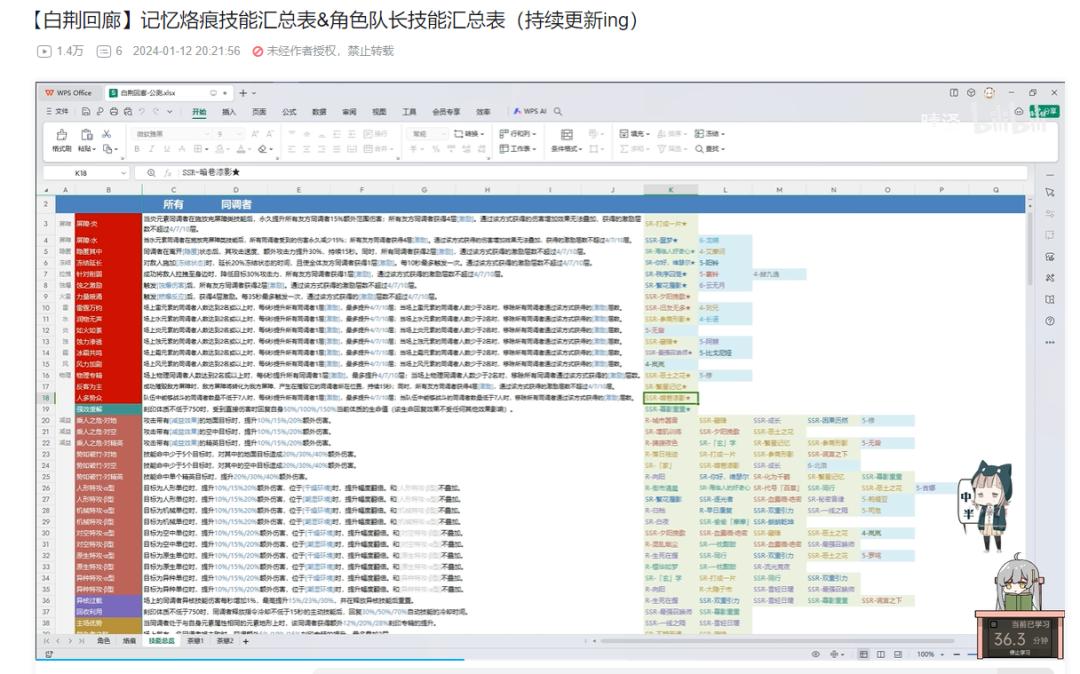Viewport: 1080px width, 674px height.
Task: Click the cut scissors icon
Action: tap(106, 133)
